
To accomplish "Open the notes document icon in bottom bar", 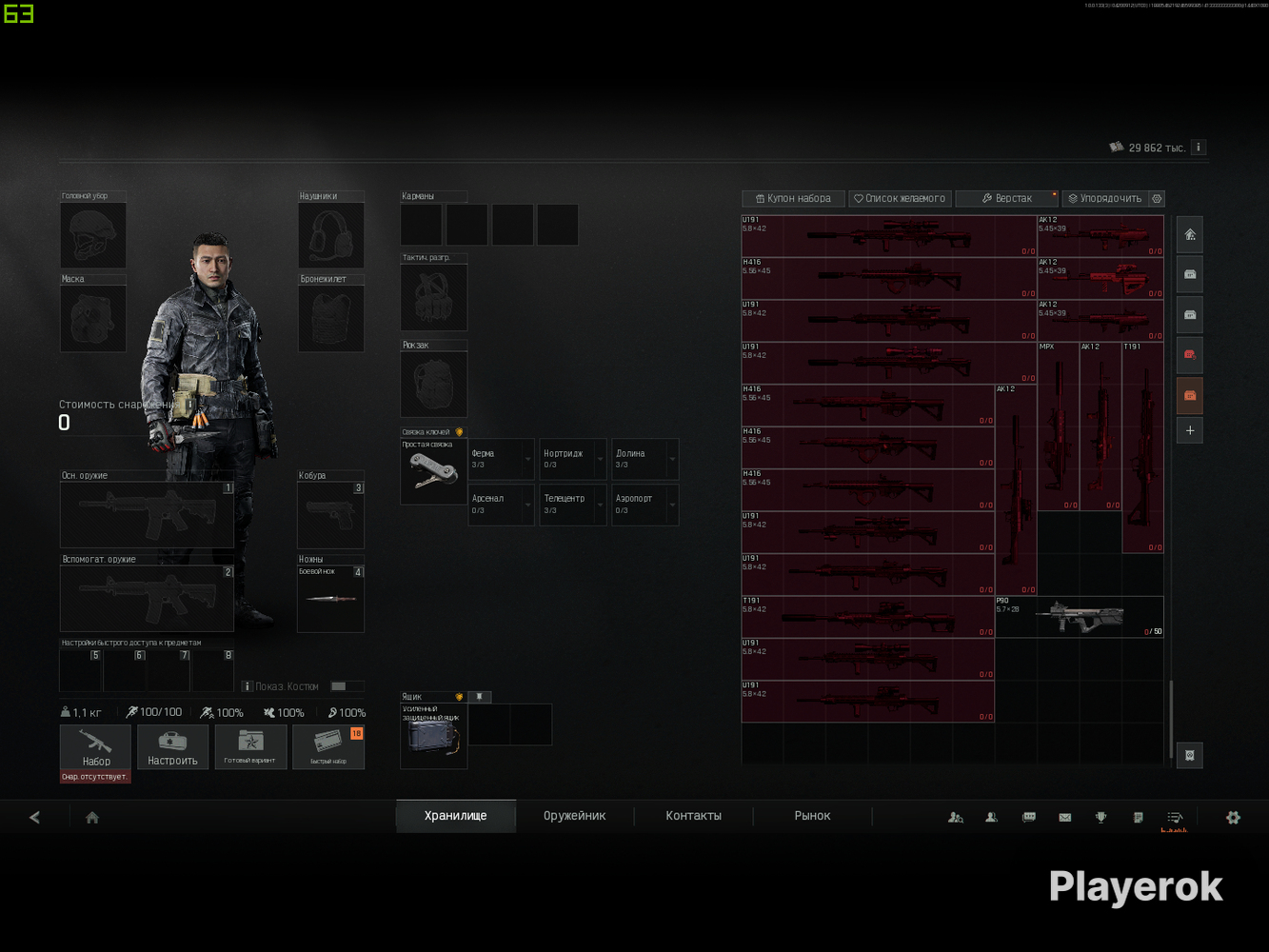I will pyautogui.click(x=1138, y=817).
